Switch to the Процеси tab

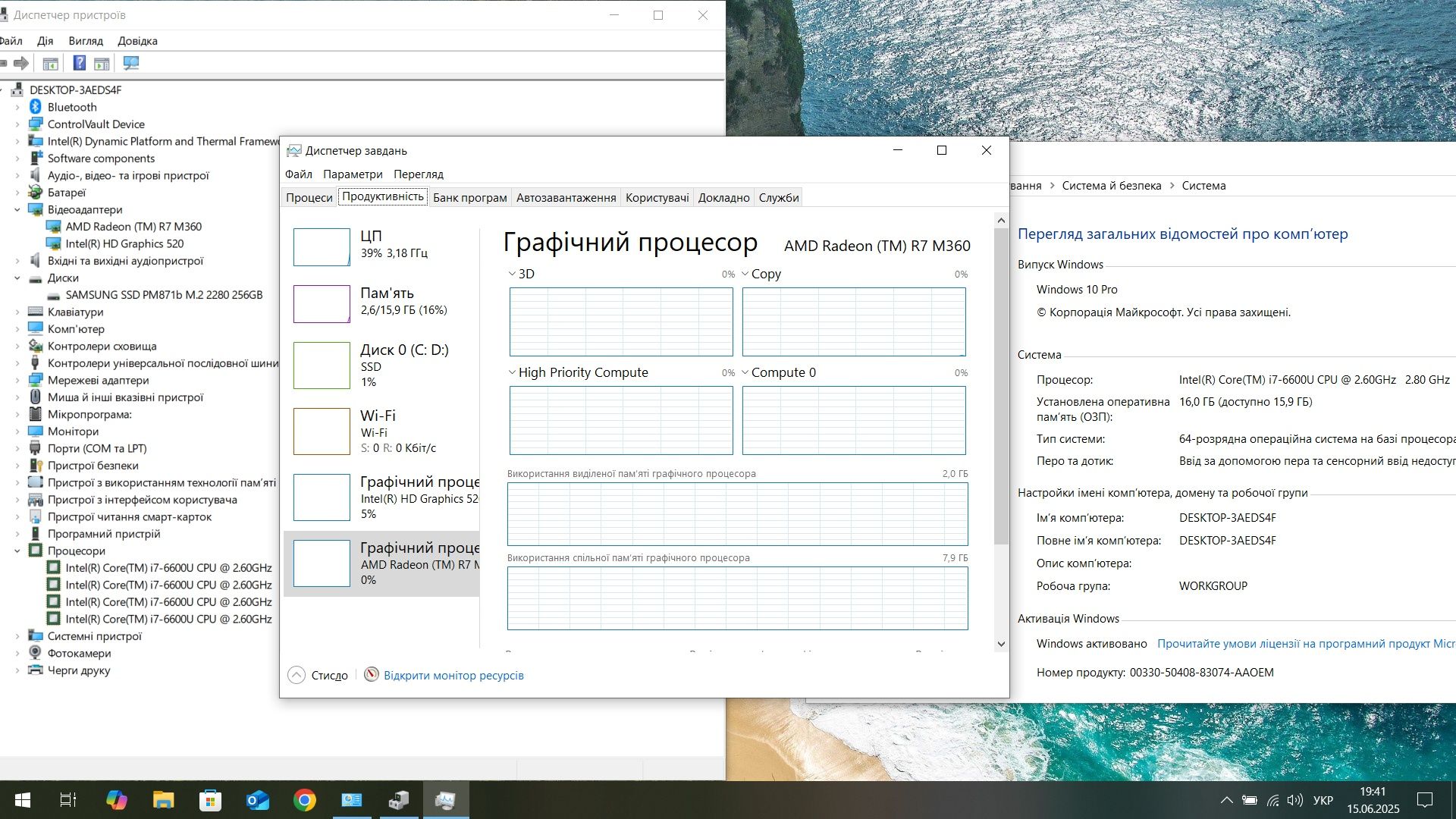click(309, 197)
